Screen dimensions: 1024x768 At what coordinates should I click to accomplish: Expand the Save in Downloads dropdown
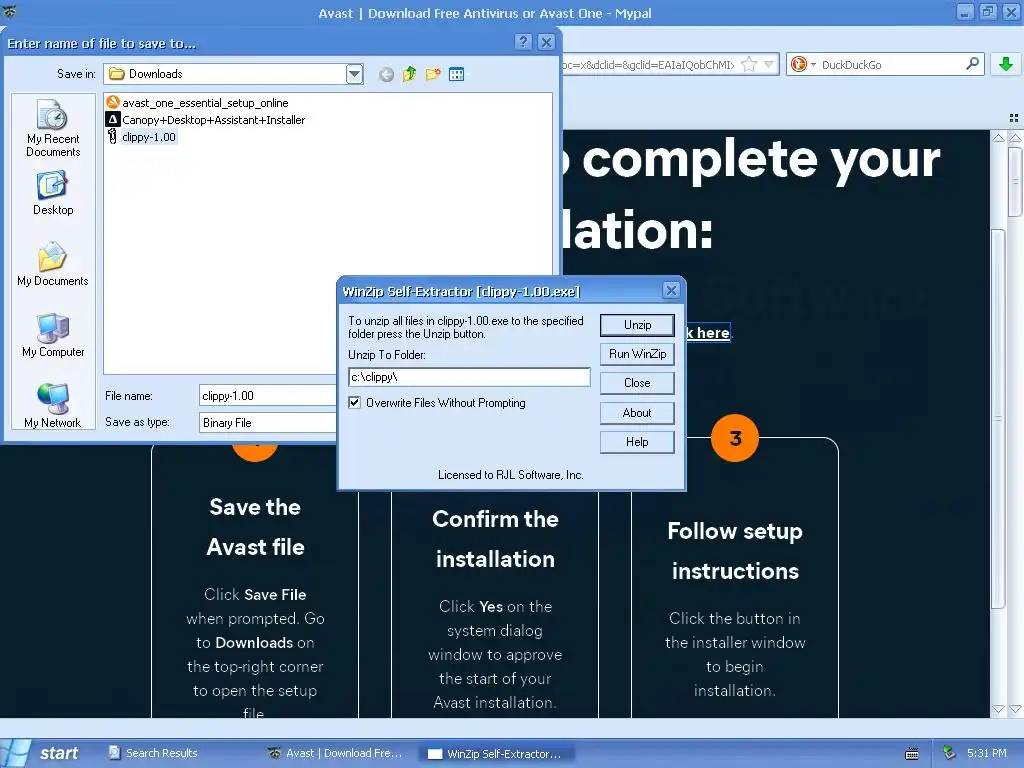pos(355,74)
